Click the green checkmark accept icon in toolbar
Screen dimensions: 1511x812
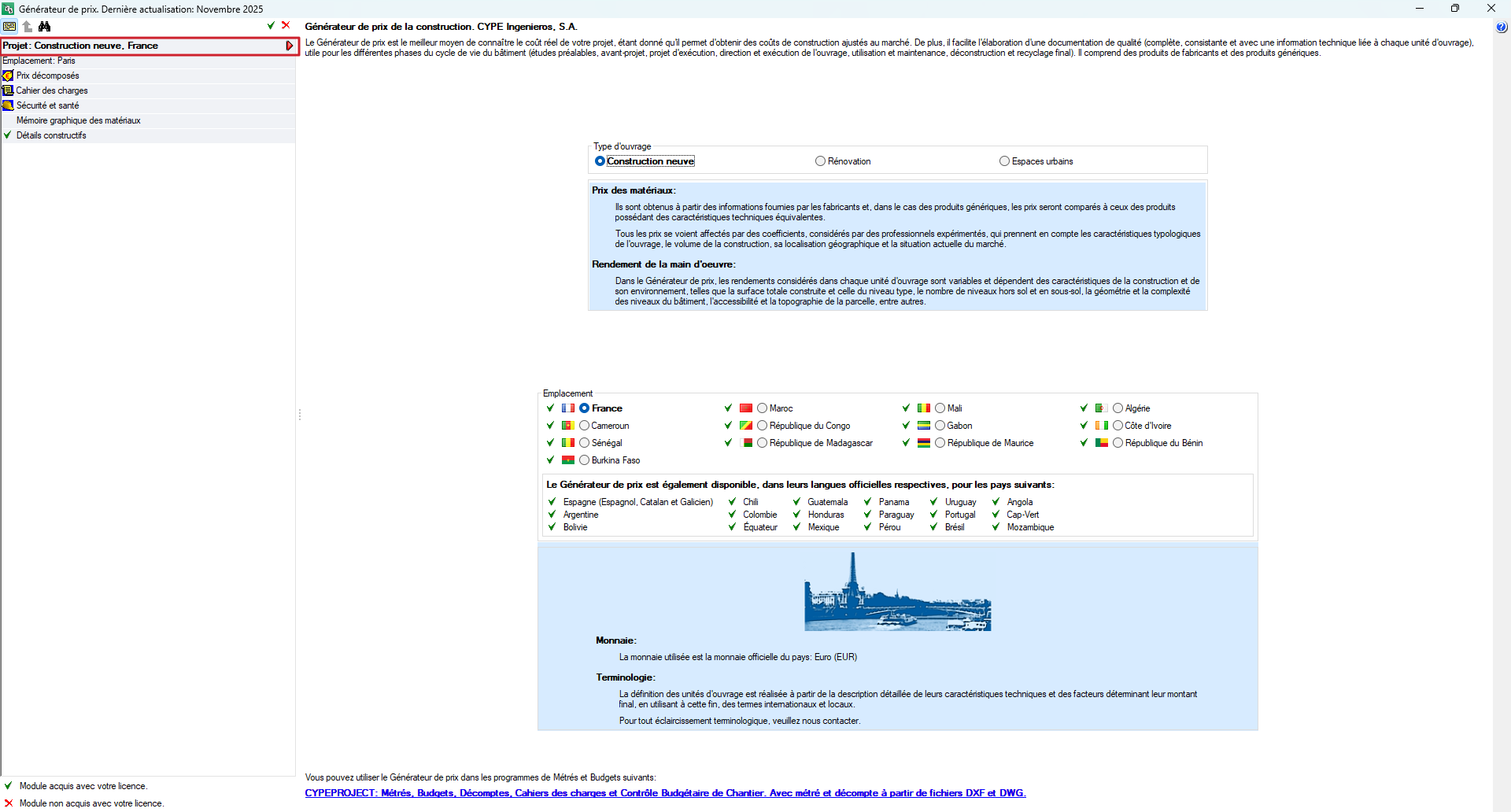(x=271, y=25)
